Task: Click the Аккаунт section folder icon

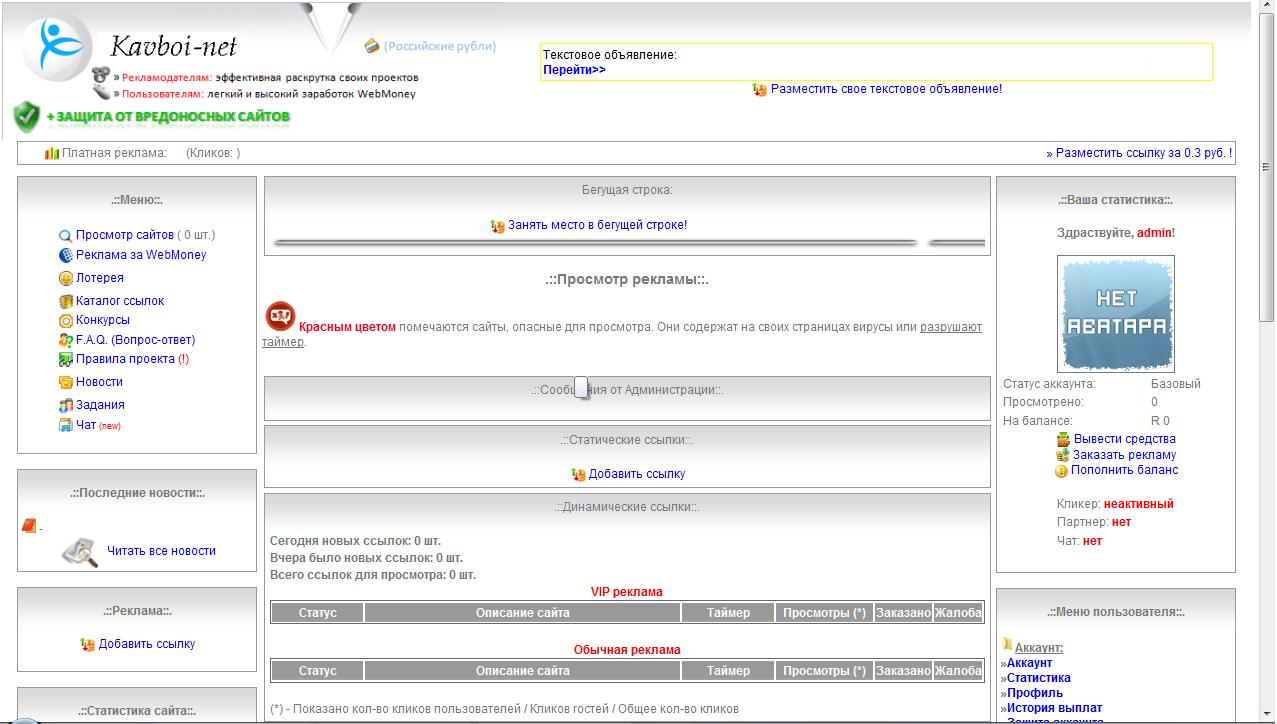Action: point(1008,645)
